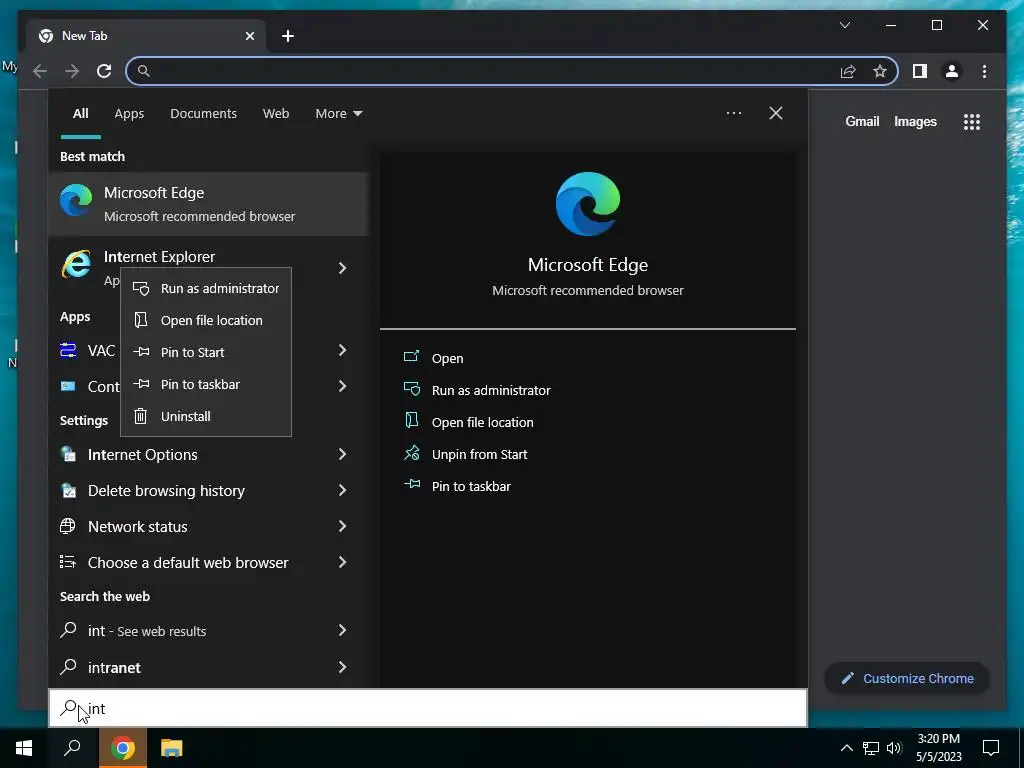Open the More filter dropdown
The width and height of the screenshot is (1024, 768).
click(x=338, y=114)
